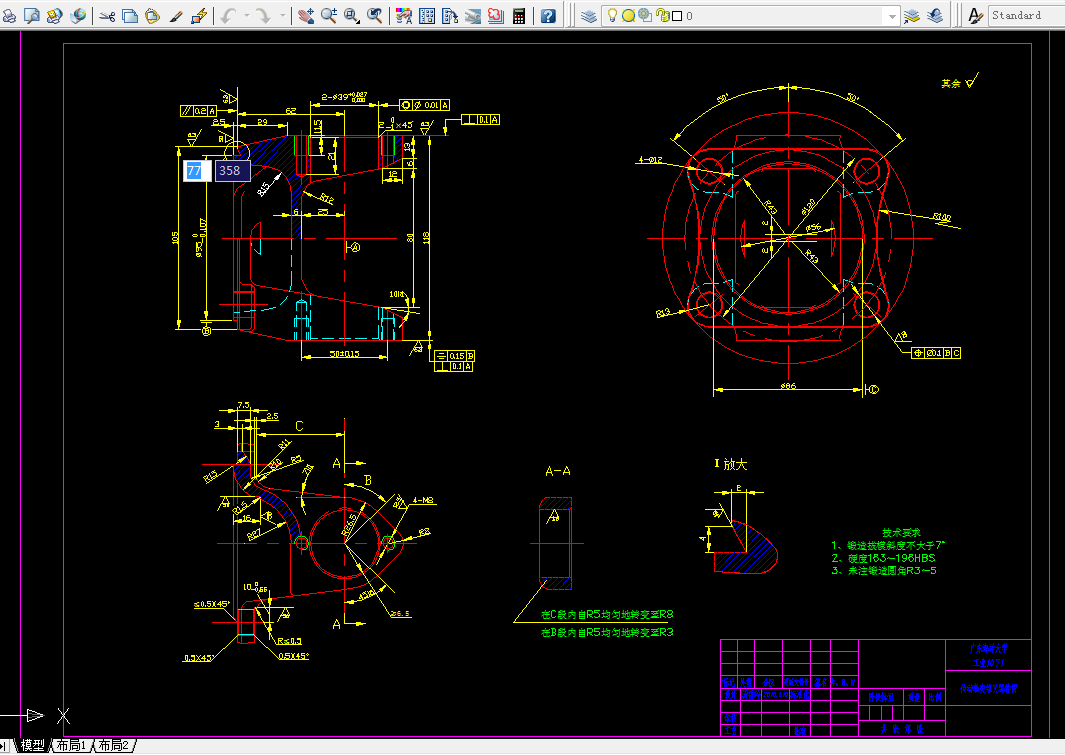Select the 在C段内自R5均匀地转变至R8 note
The height and width of the screenshot is (755, 1065).
click(607, 614)
